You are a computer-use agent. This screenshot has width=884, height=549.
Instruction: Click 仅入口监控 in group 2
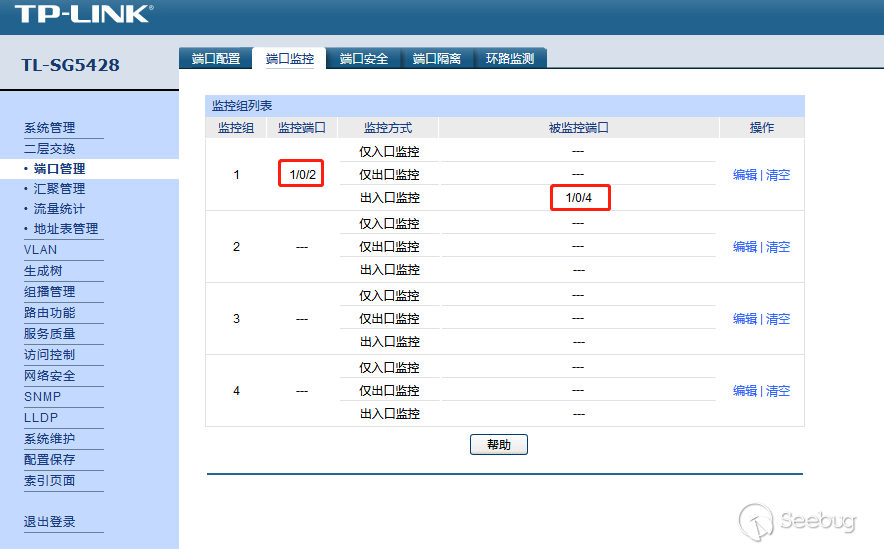pos(389,224)
